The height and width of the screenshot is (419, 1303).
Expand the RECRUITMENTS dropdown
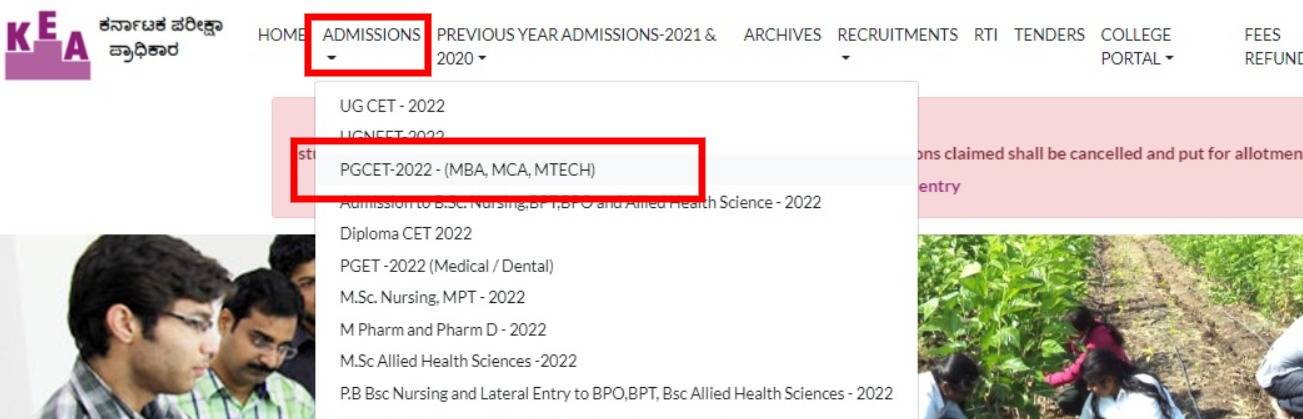tap(897, 45)
